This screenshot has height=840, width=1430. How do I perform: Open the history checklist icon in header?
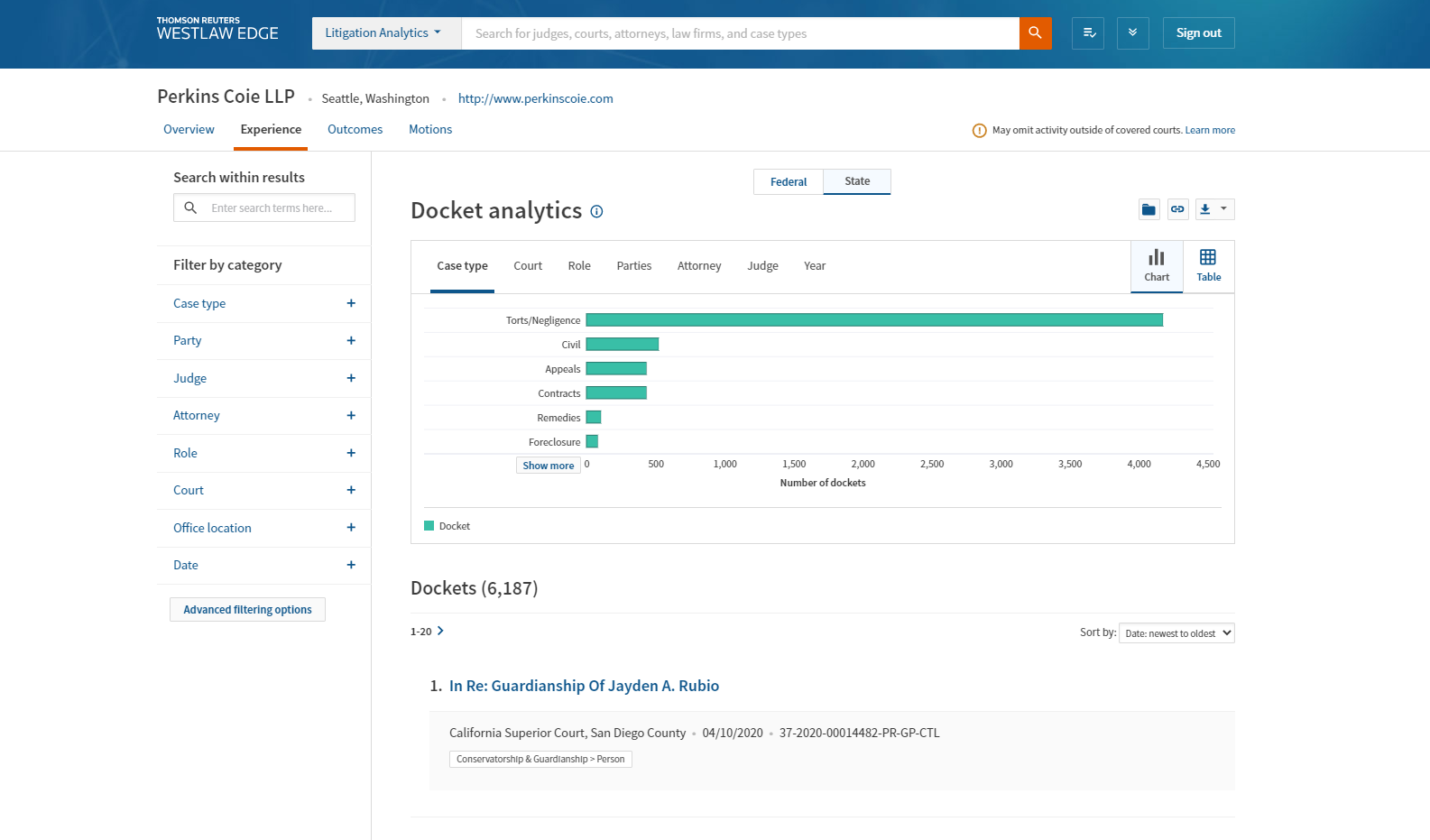pyautogui.click(x=1088, y=33)
